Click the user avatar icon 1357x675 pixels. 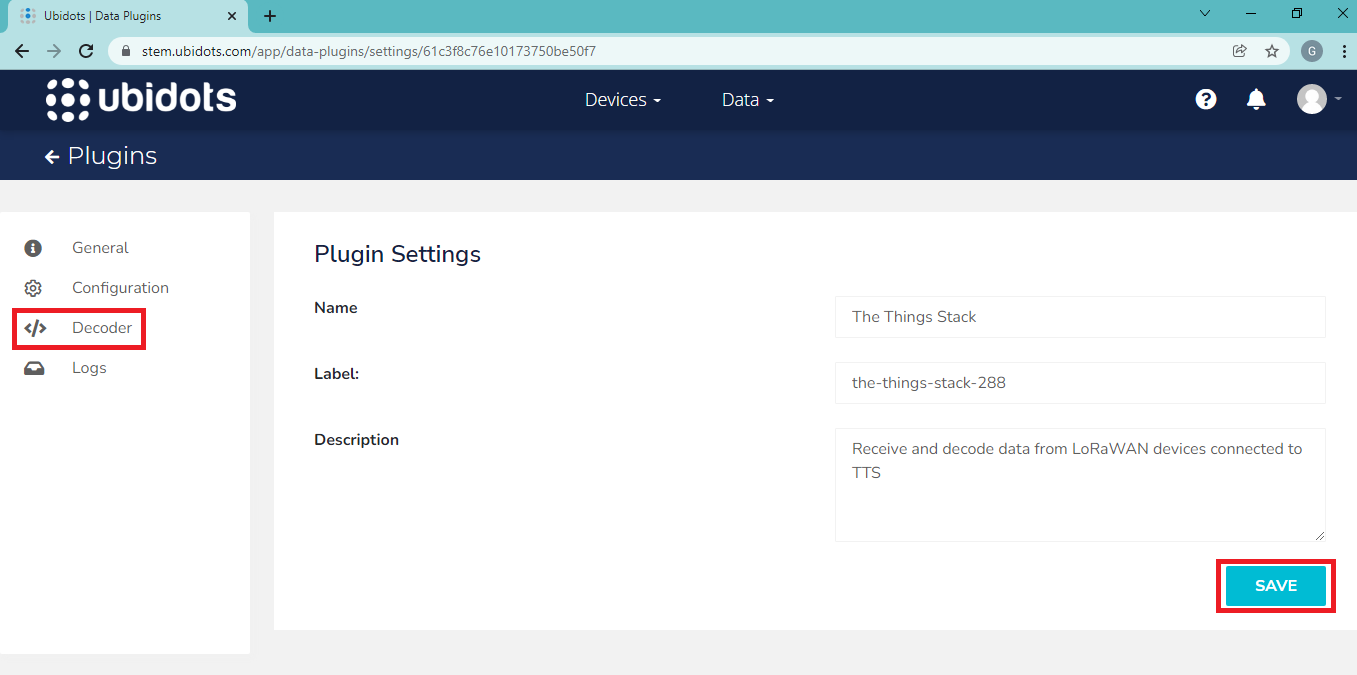(x=1311, y=99)
